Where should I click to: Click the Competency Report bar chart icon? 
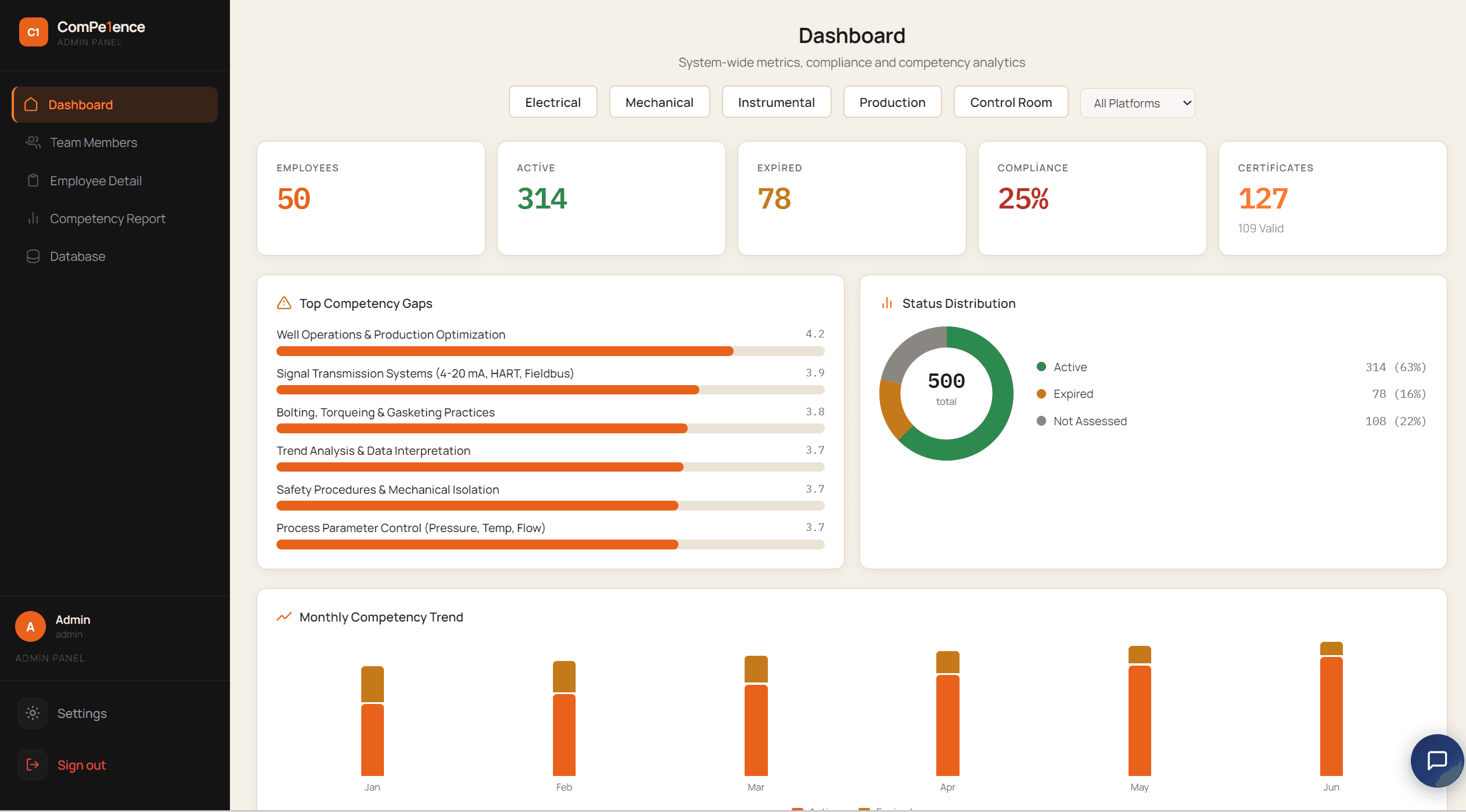coord(33,218)
